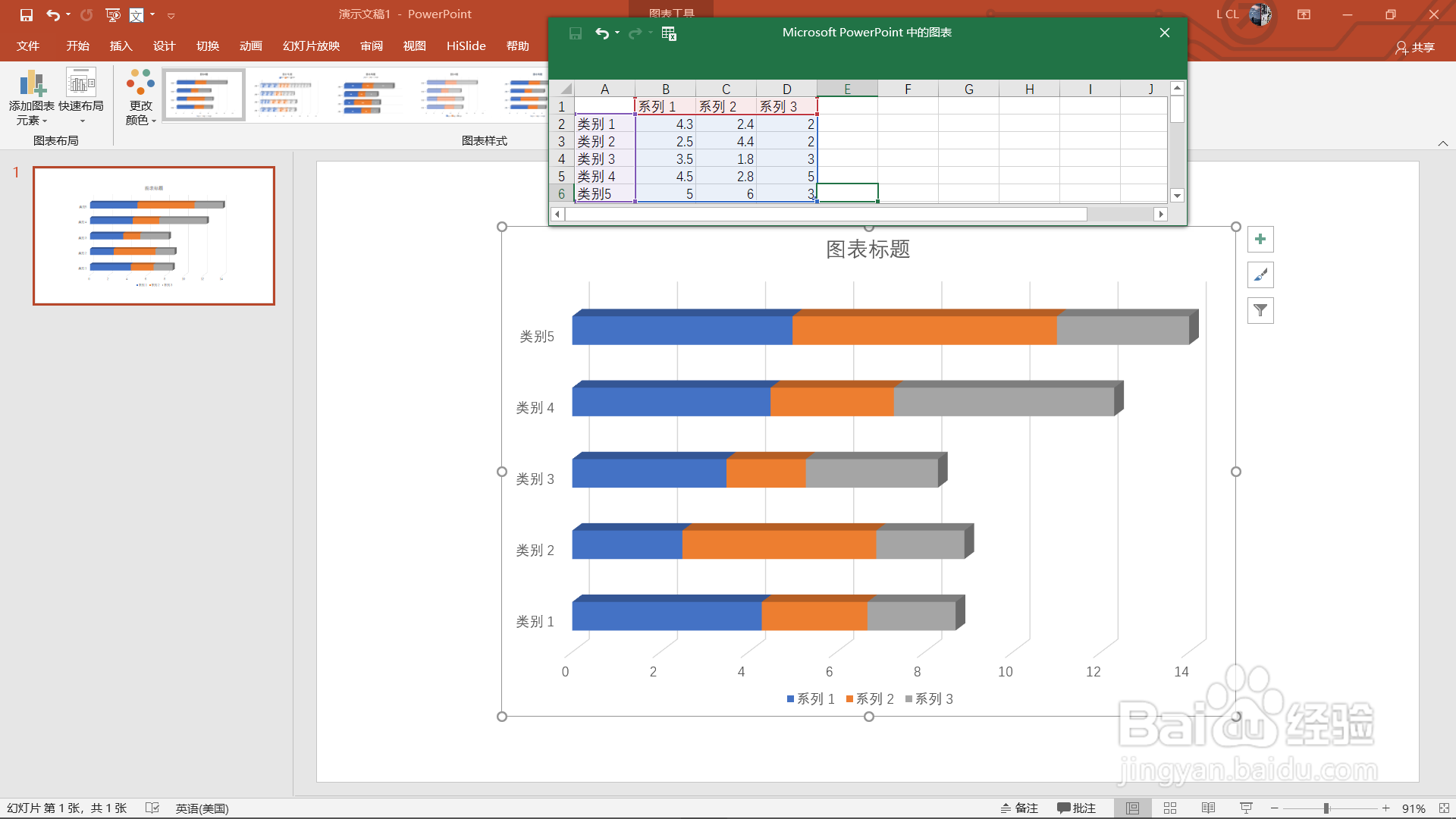Toggle the 批注 (Comments) pane
Viewport: 1456px width, 819px height.
(x=1078, y=808)
